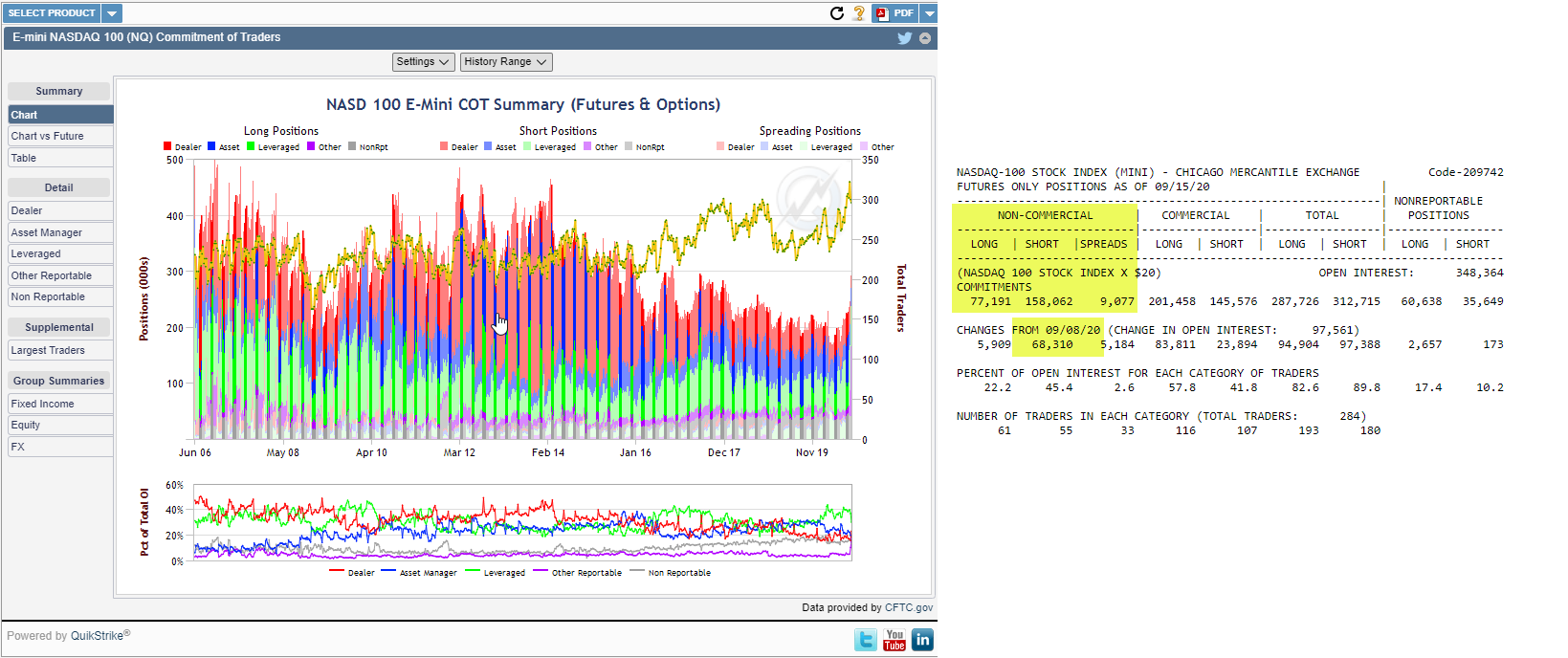This screenshot has height=658, width=1568.
Task: Click the Summary section header
Action: click(59, 92)
